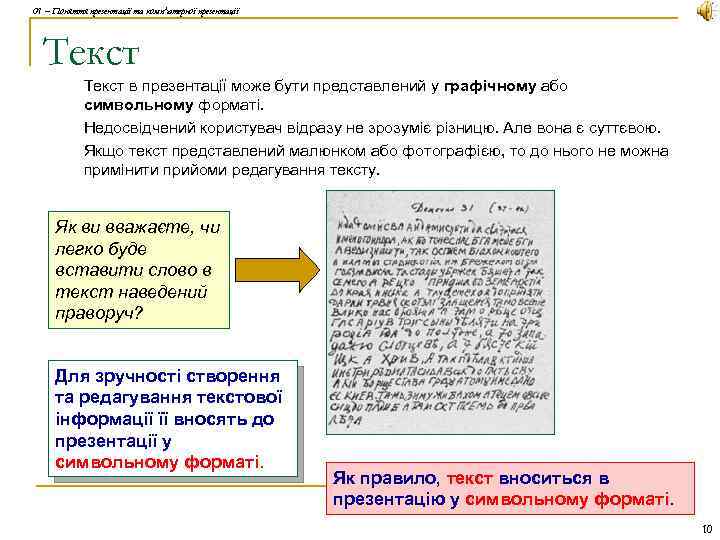Image resolution: width=720 pixels, height=540 pixels.
Task: Click the handwritten manuscript image
Action: pos(440,313)
